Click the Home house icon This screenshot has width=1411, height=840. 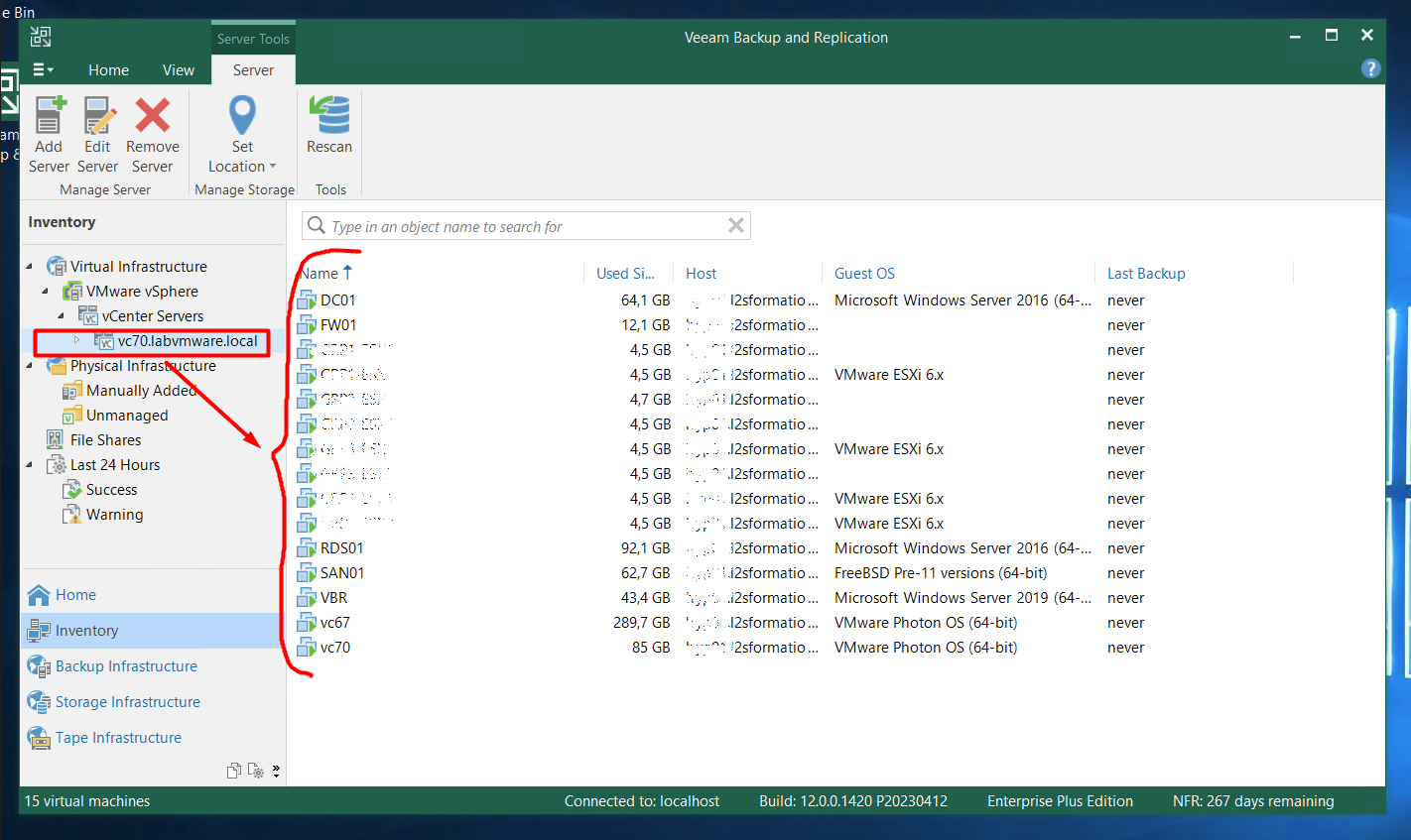[39, 595]
